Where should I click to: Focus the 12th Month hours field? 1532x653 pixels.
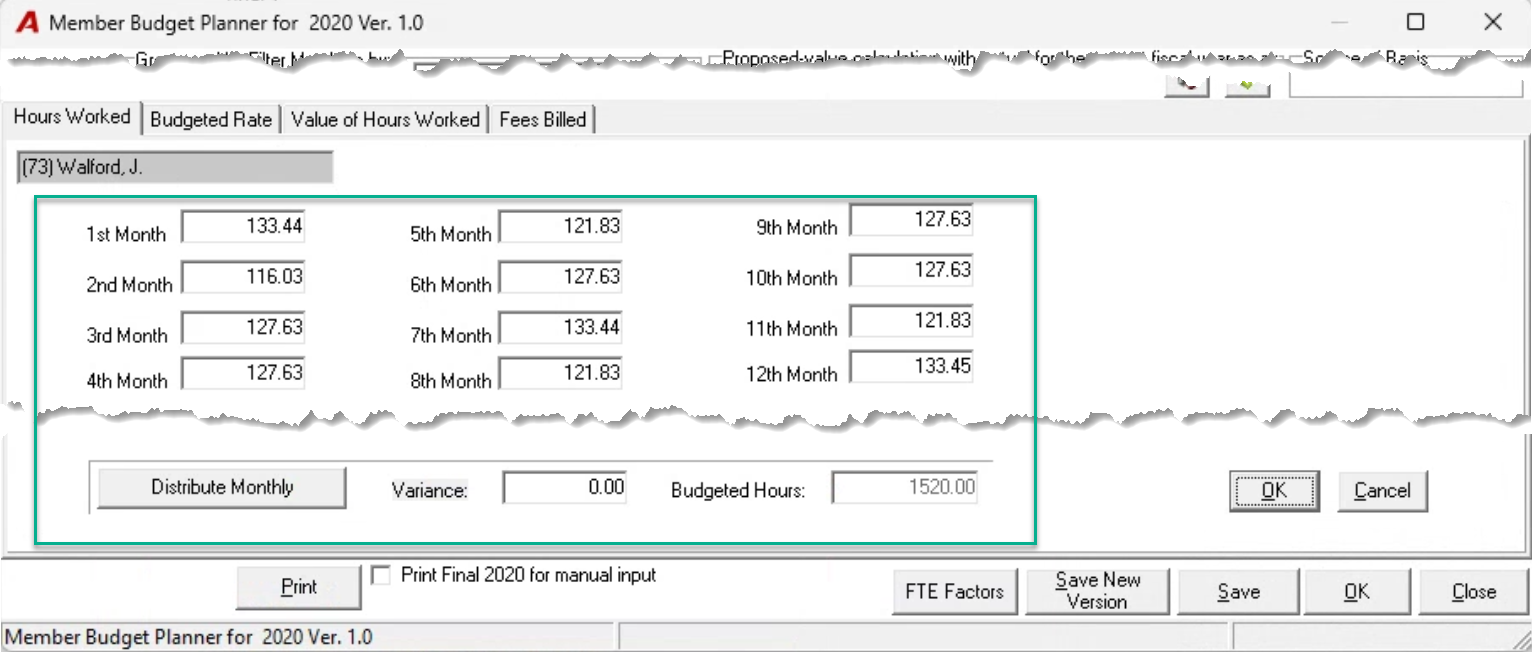pyautogui.click(x=911, y=366)
